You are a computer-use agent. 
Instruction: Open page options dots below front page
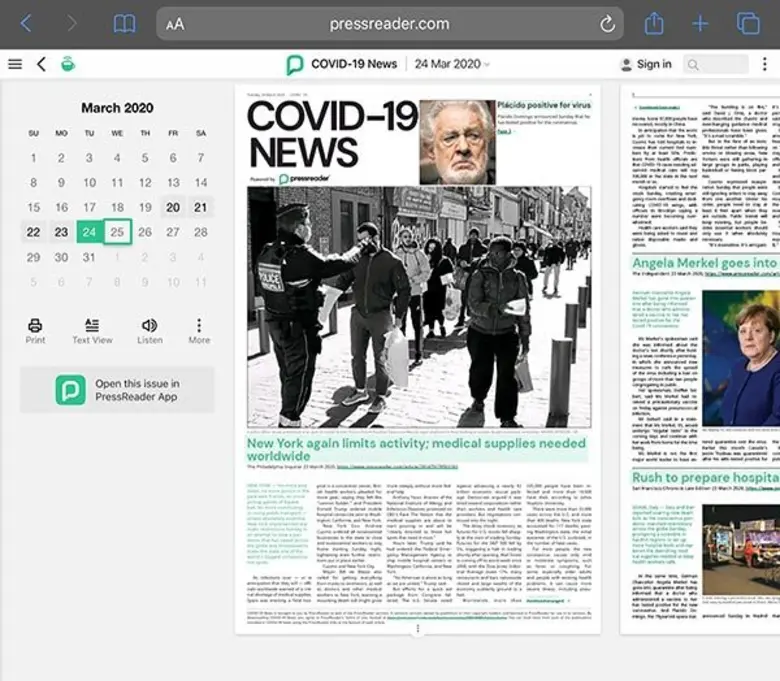[418, 629]
